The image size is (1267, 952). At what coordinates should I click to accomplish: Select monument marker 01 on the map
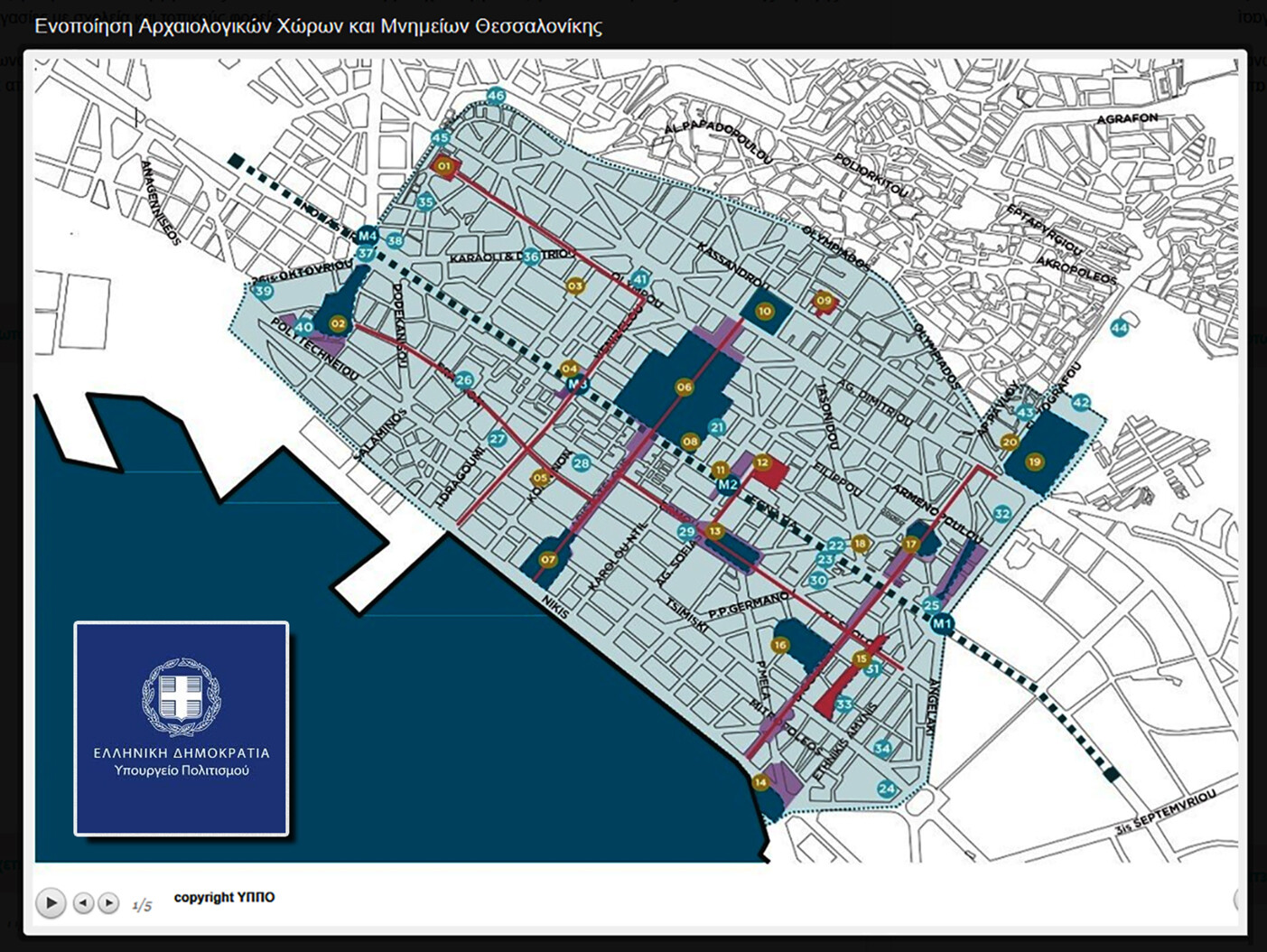coord(443,166)
